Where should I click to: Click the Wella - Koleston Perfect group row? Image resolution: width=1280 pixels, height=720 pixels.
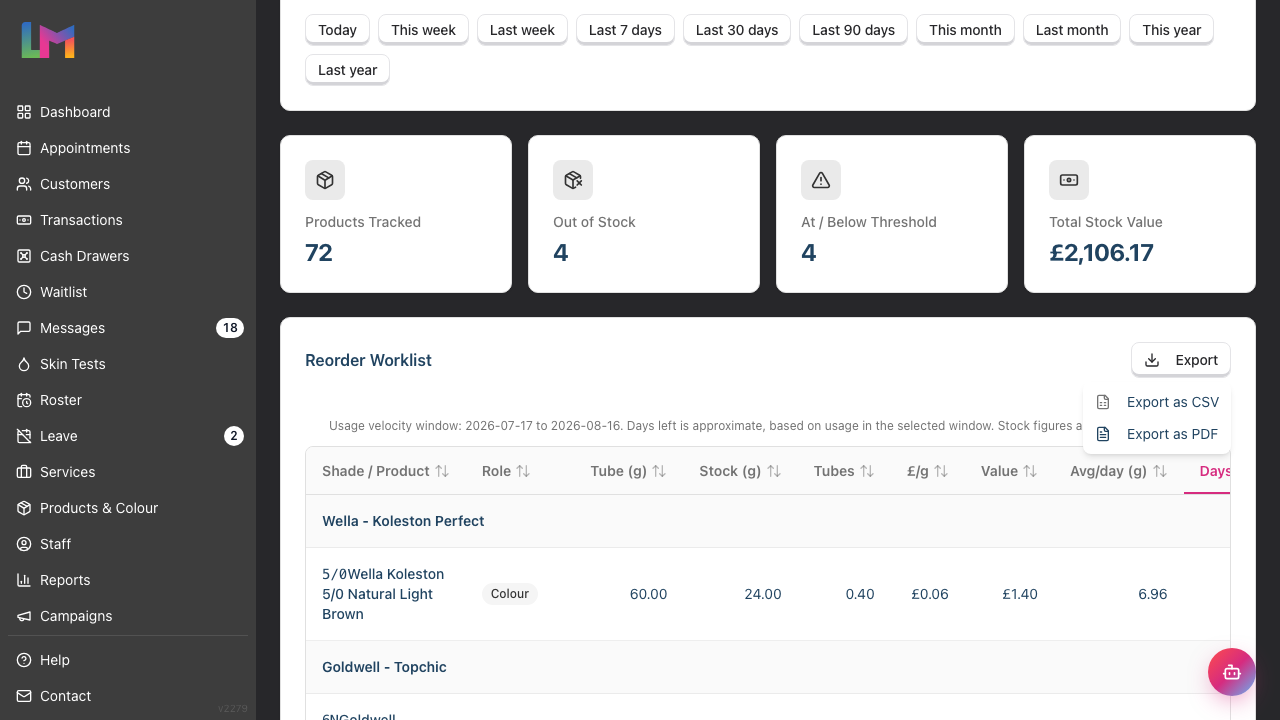(768, 521)
